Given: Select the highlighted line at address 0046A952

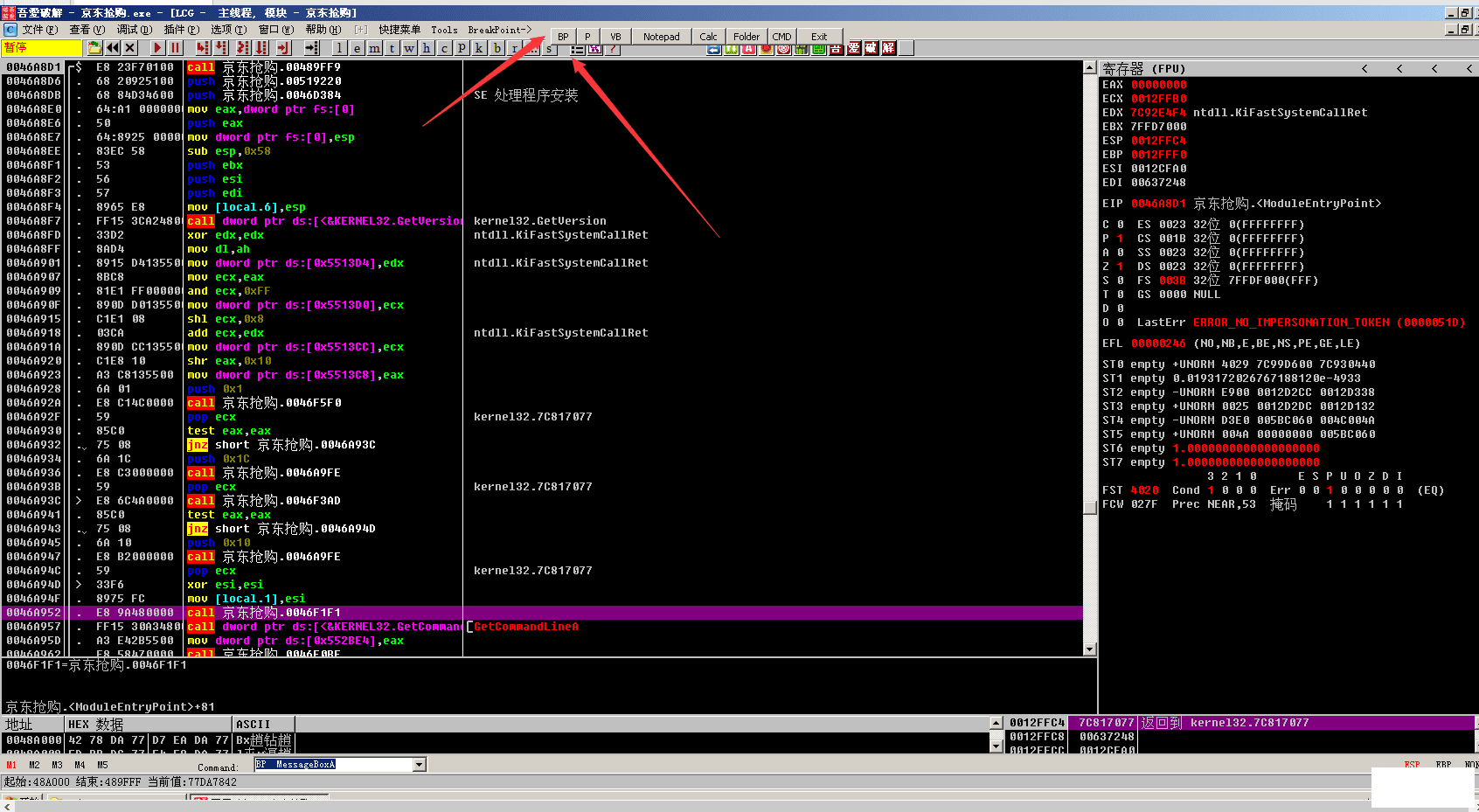Looking at the screenshot, I should click(x=542, y=613).
